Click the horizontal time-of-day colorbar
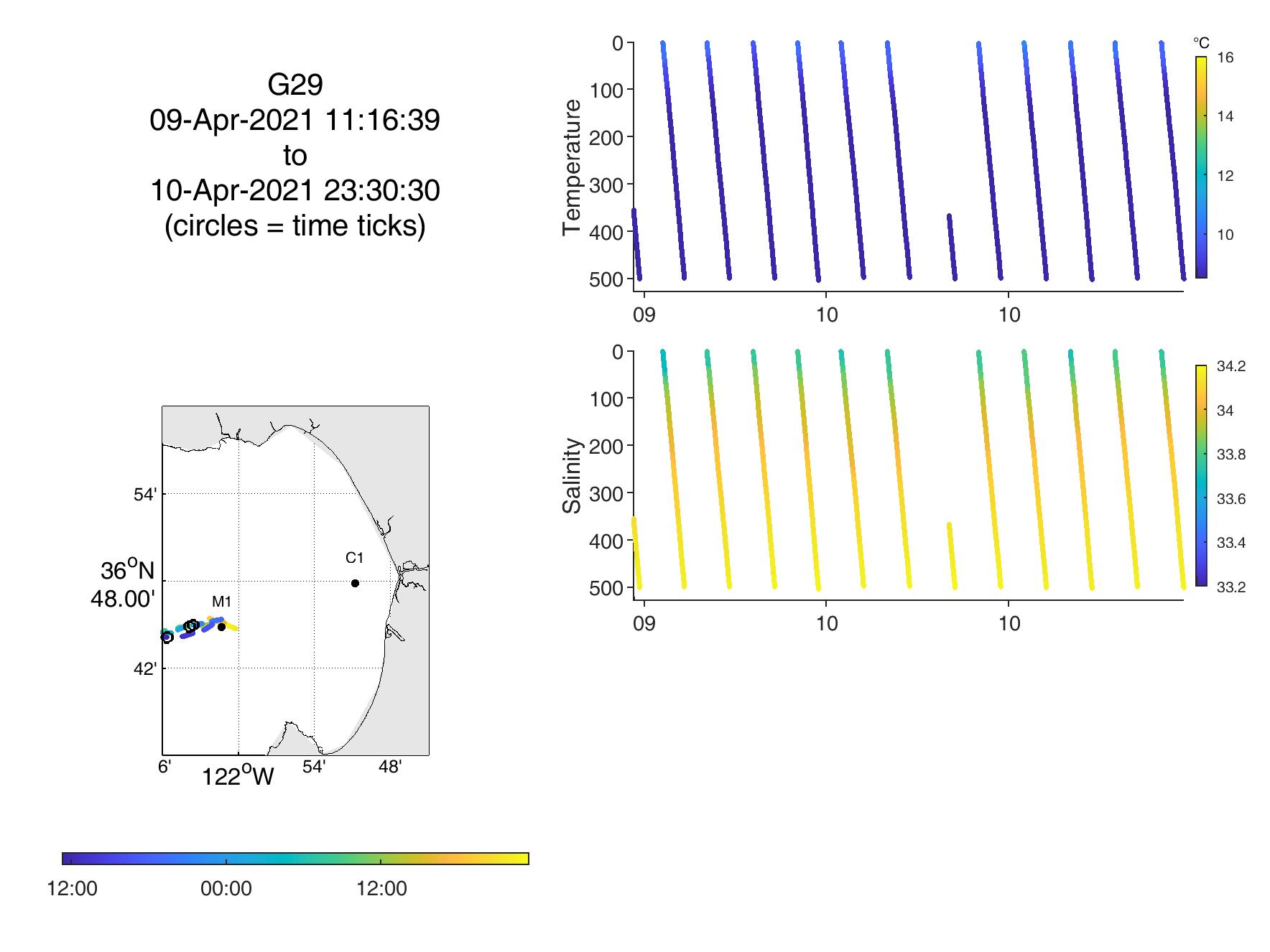1270x952 pixels. (295, 859)
